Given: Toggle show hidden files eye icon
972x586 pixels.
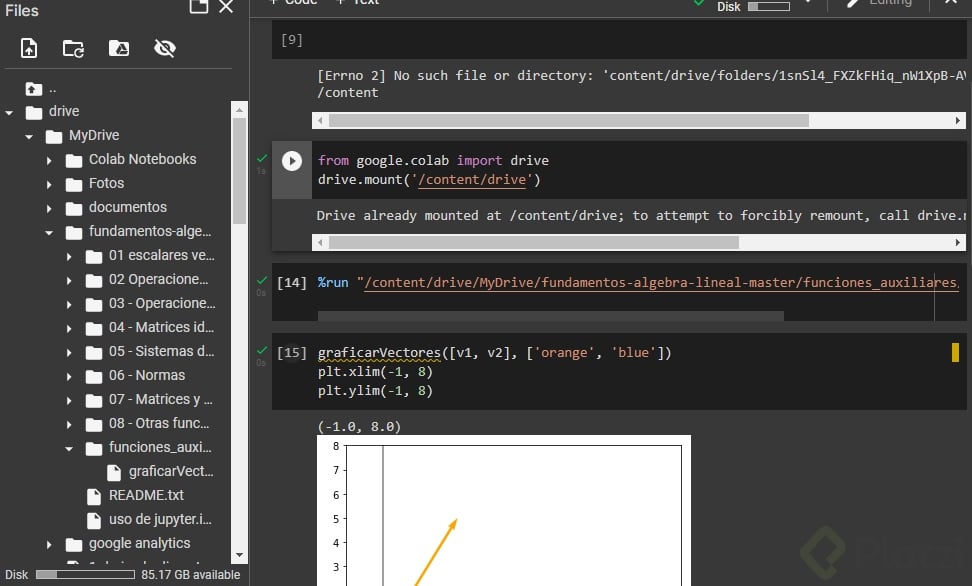Looking at the screenshot, I should 165,48.
